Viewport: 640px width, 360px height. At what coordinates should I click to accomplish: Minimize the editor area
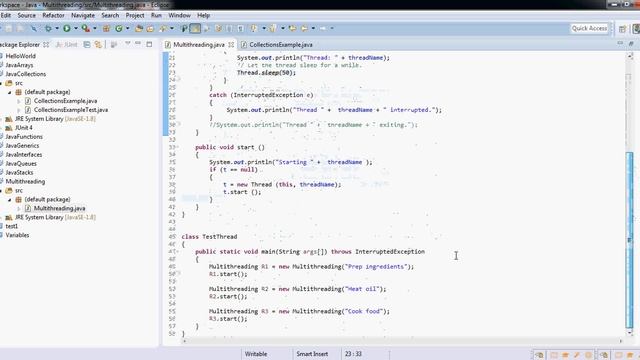click(620, 43)
